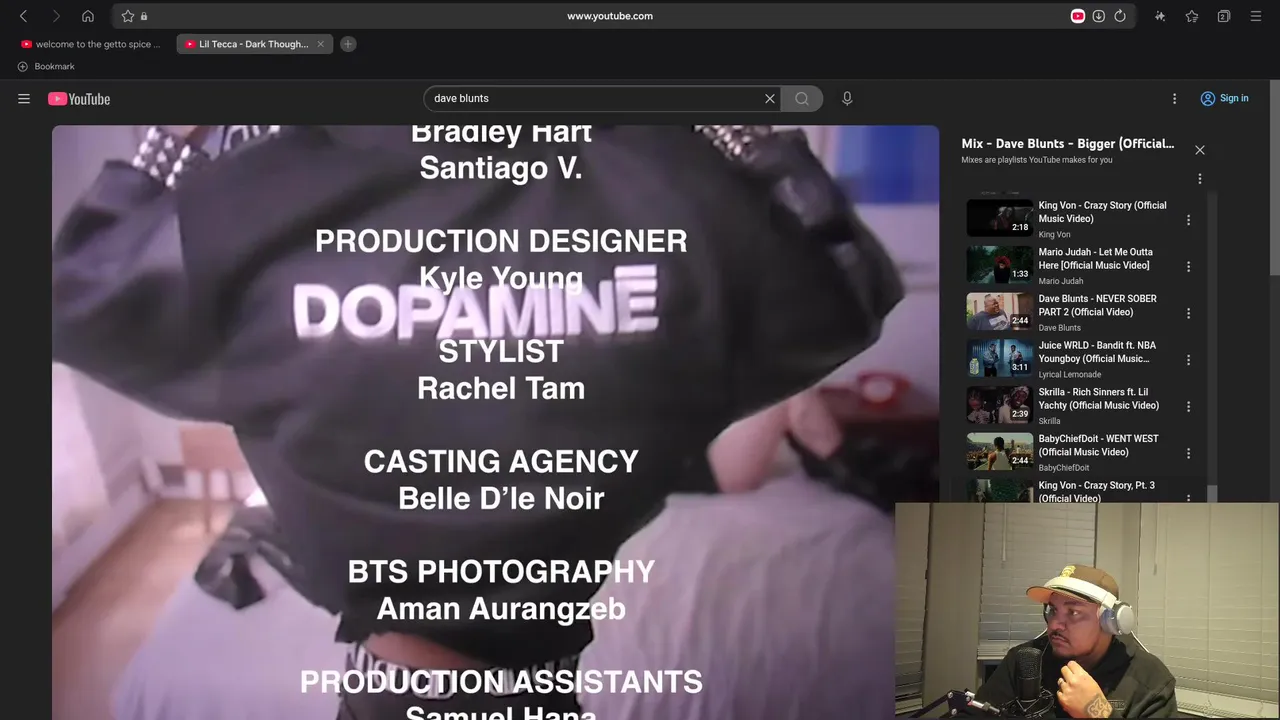Open the Mix playlist three-dot options

1200,179
